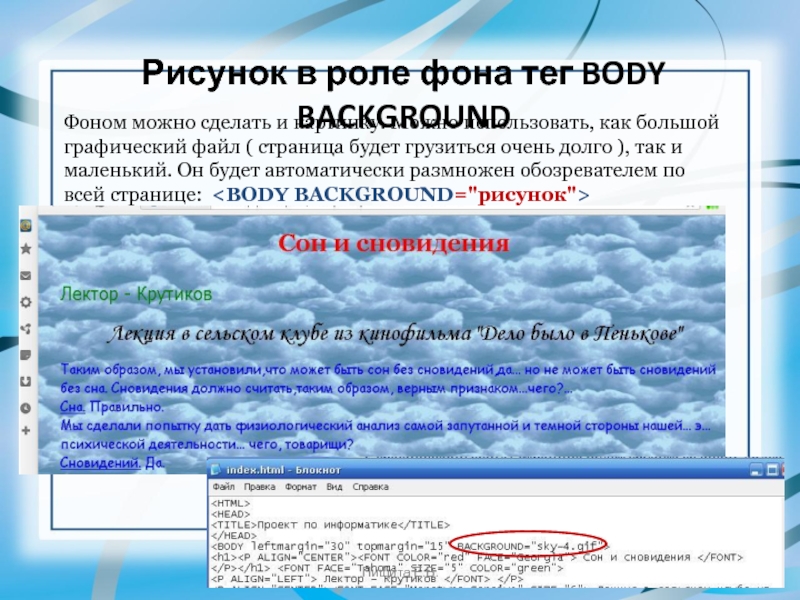This screenshot has height=600, width=800.
Task: Click the Notepad document icon in title bar
Action: point(216,470)
